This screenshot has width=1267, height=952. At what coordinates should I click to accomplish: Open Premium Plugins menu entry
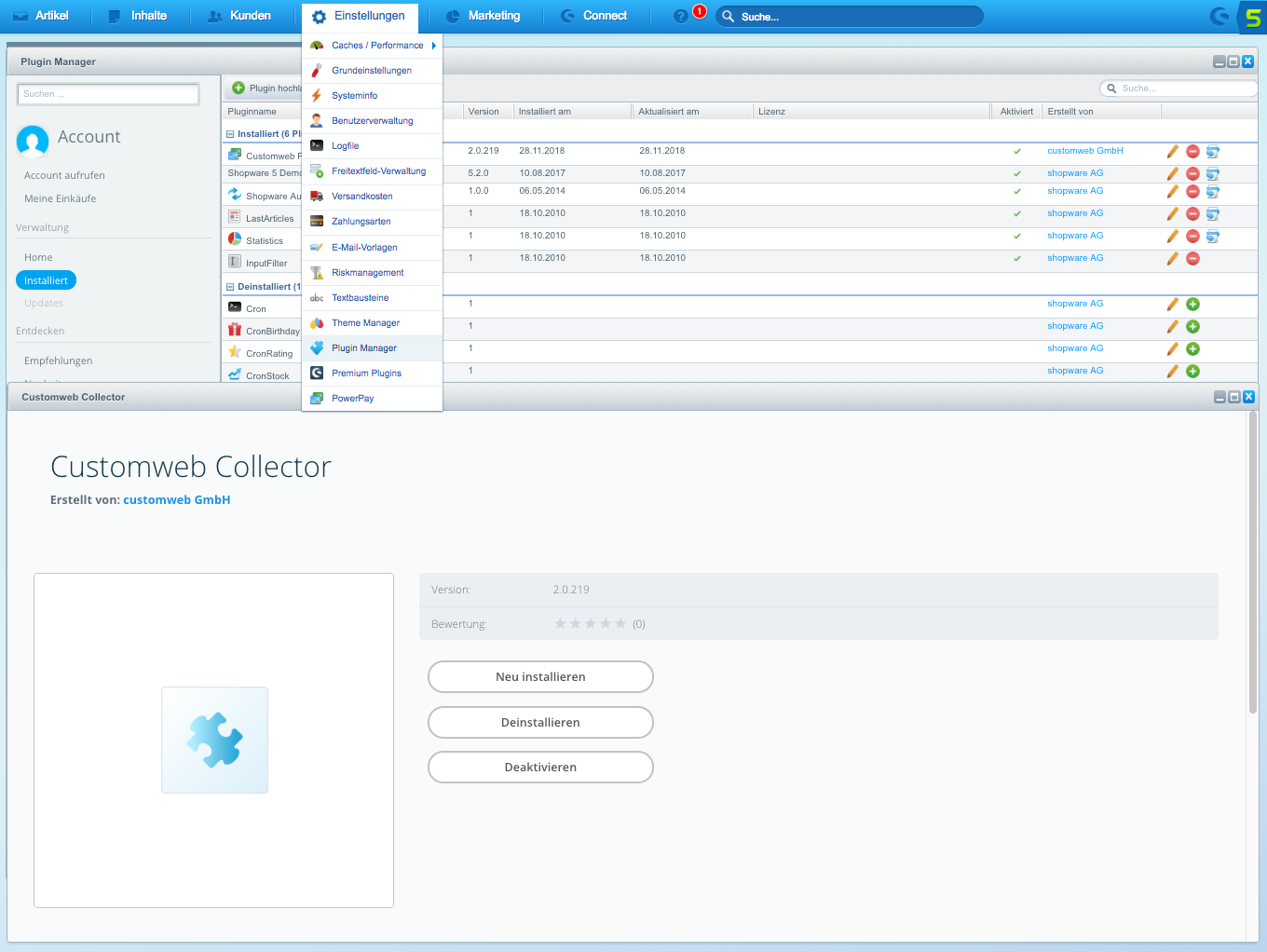point(372,374)
